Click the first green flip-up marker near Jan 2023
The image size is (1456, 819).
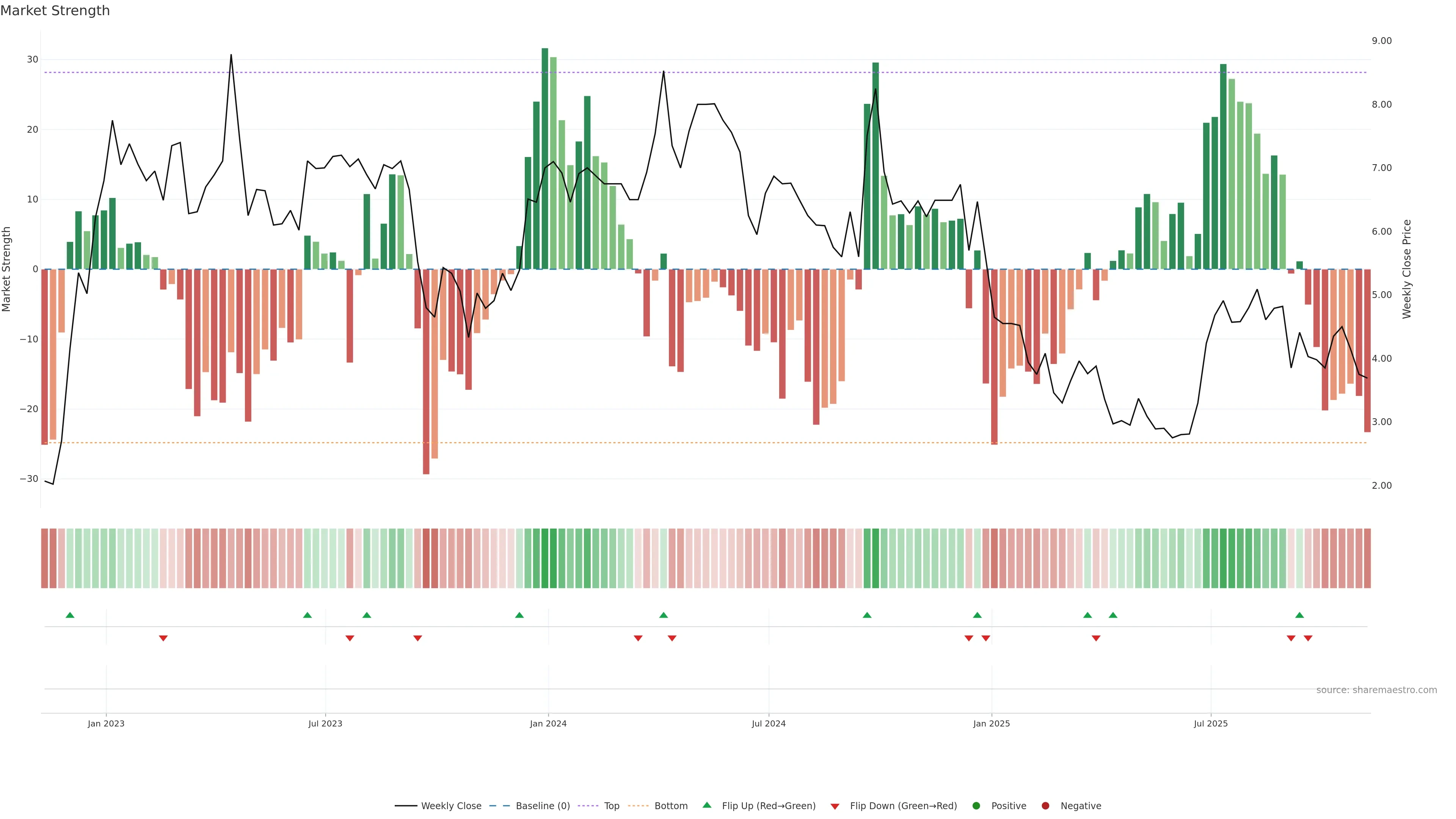pos(70,615)
